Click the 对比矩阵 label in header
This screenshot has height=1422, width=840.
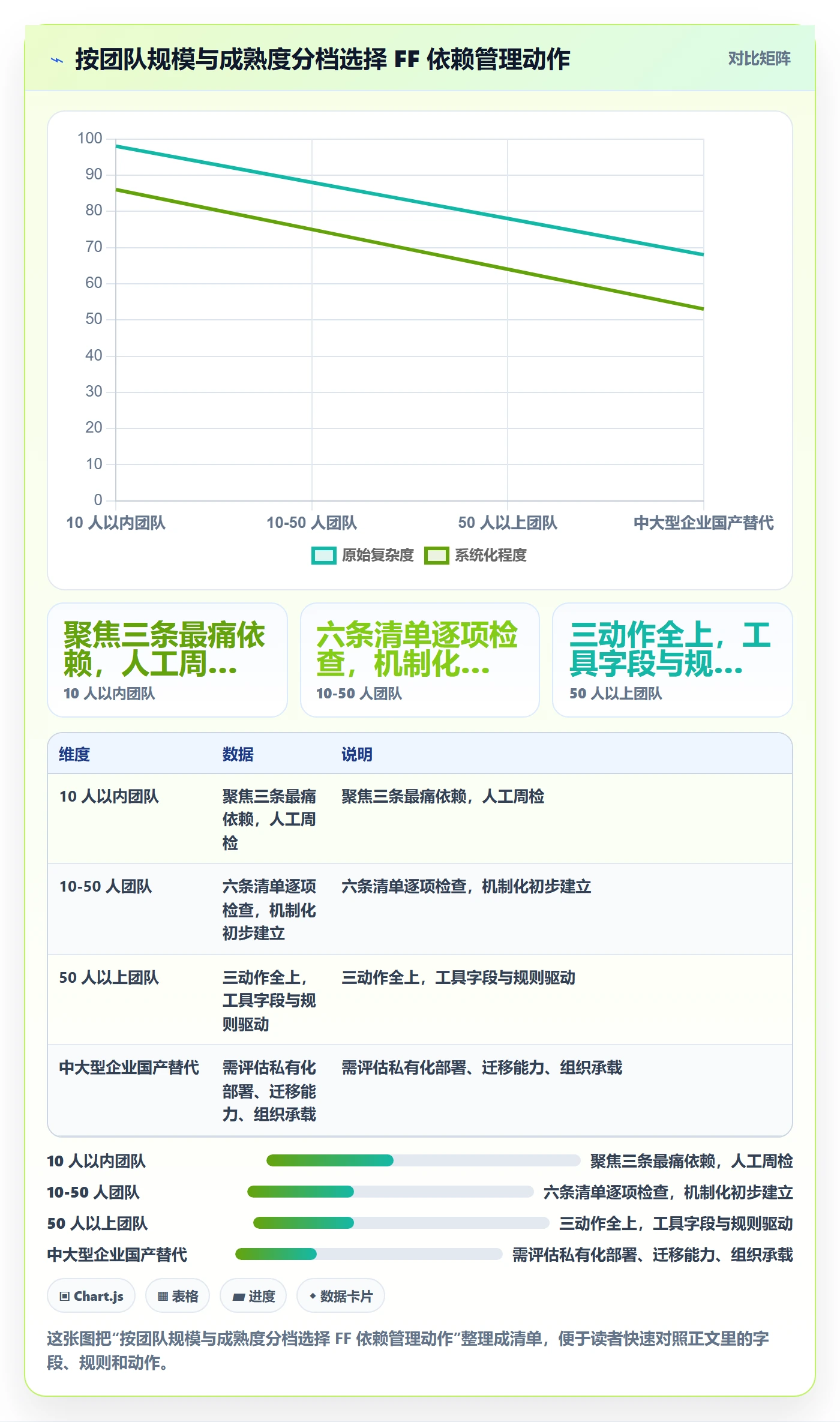point(759,58)
